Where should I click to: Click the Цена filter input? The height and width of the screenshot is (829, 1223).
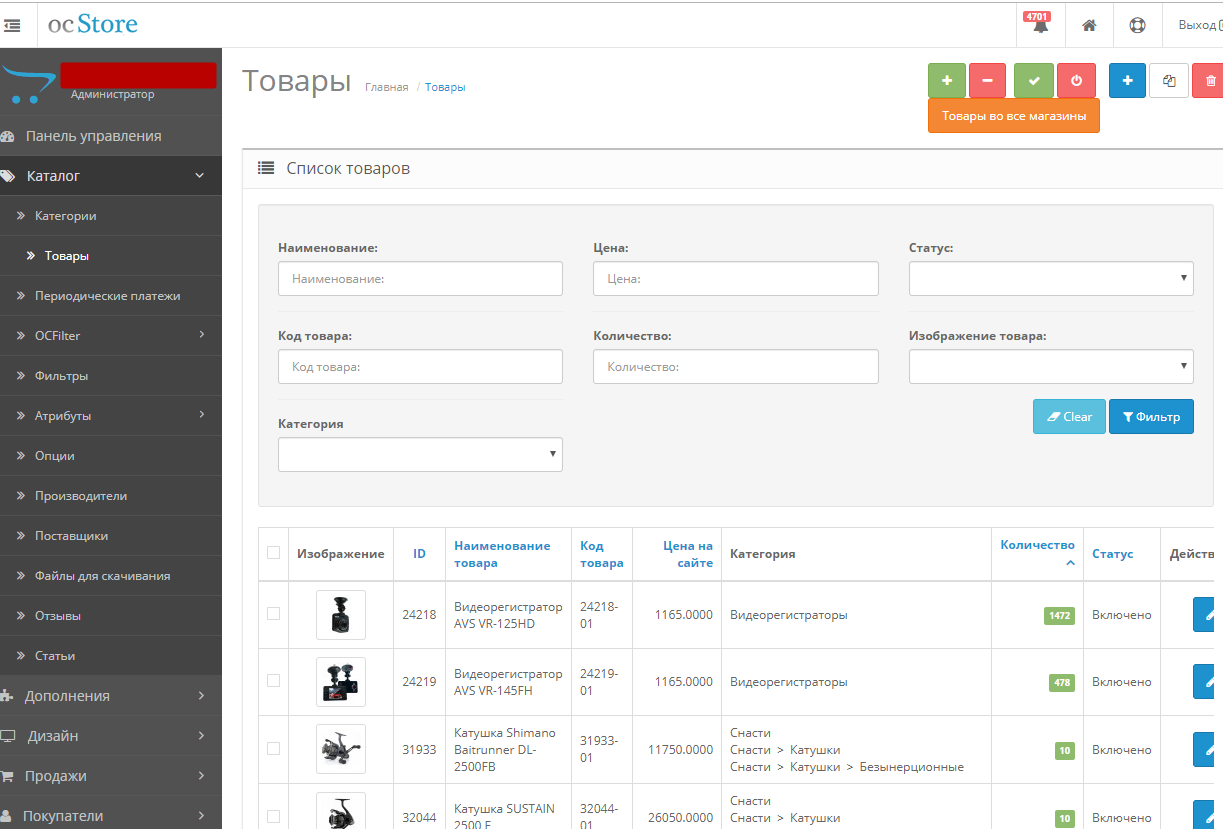(736, 279)
